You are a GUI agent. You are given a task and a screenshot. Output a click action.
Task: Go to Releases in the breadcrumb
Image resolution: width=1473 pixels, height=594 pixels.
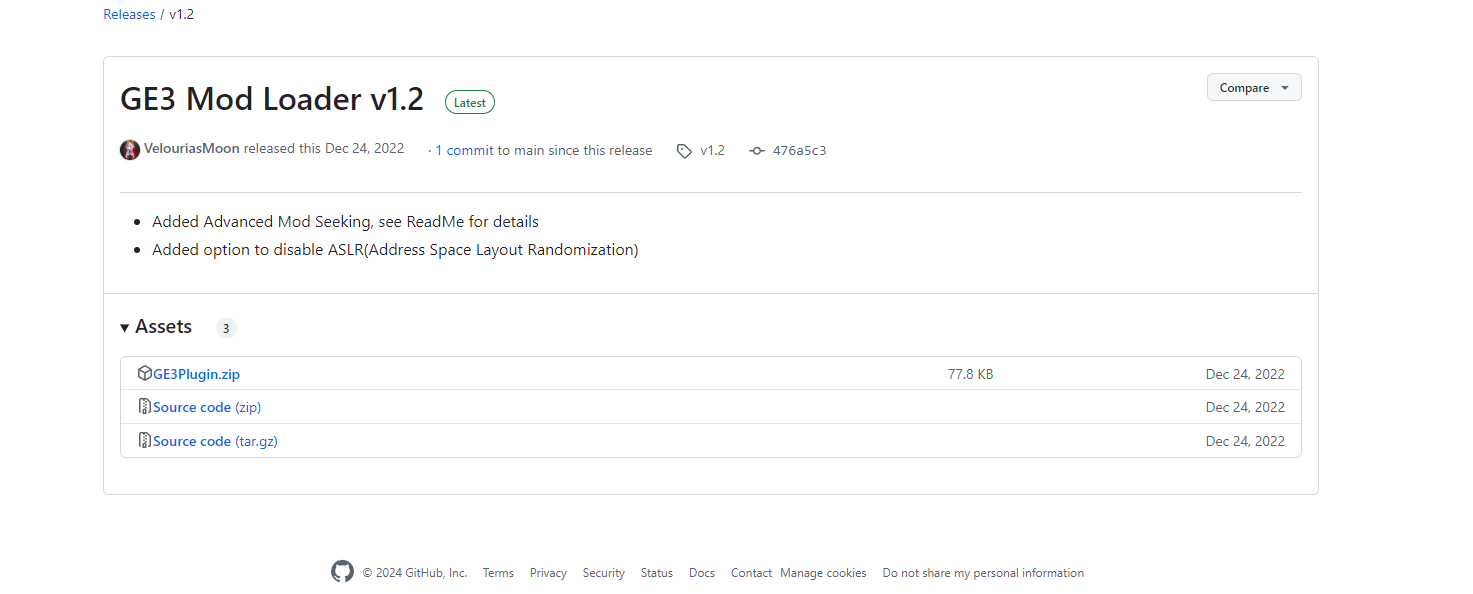(x=129, y=15)
